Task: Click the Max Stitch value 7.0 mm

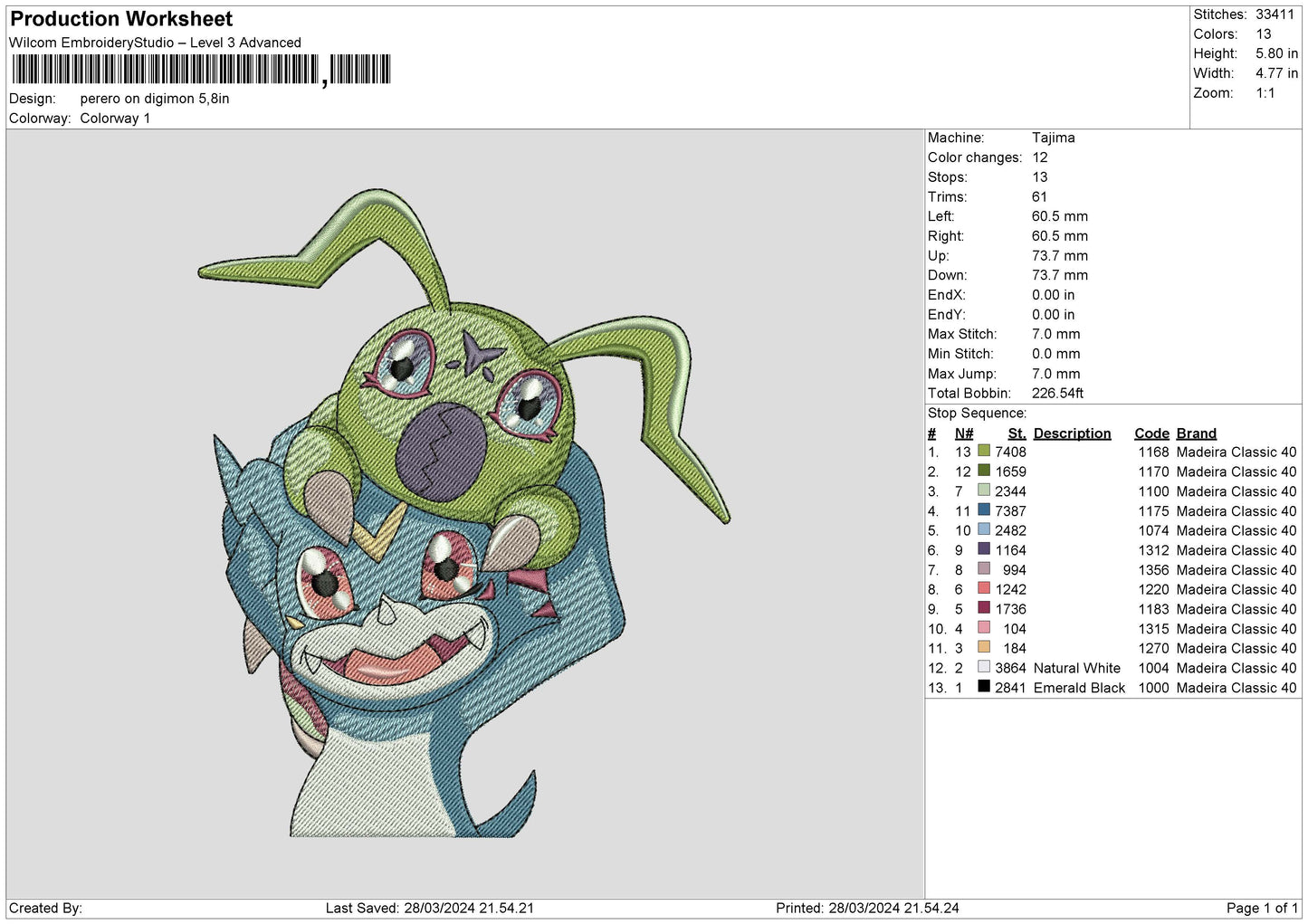Action: [1055, 334]
